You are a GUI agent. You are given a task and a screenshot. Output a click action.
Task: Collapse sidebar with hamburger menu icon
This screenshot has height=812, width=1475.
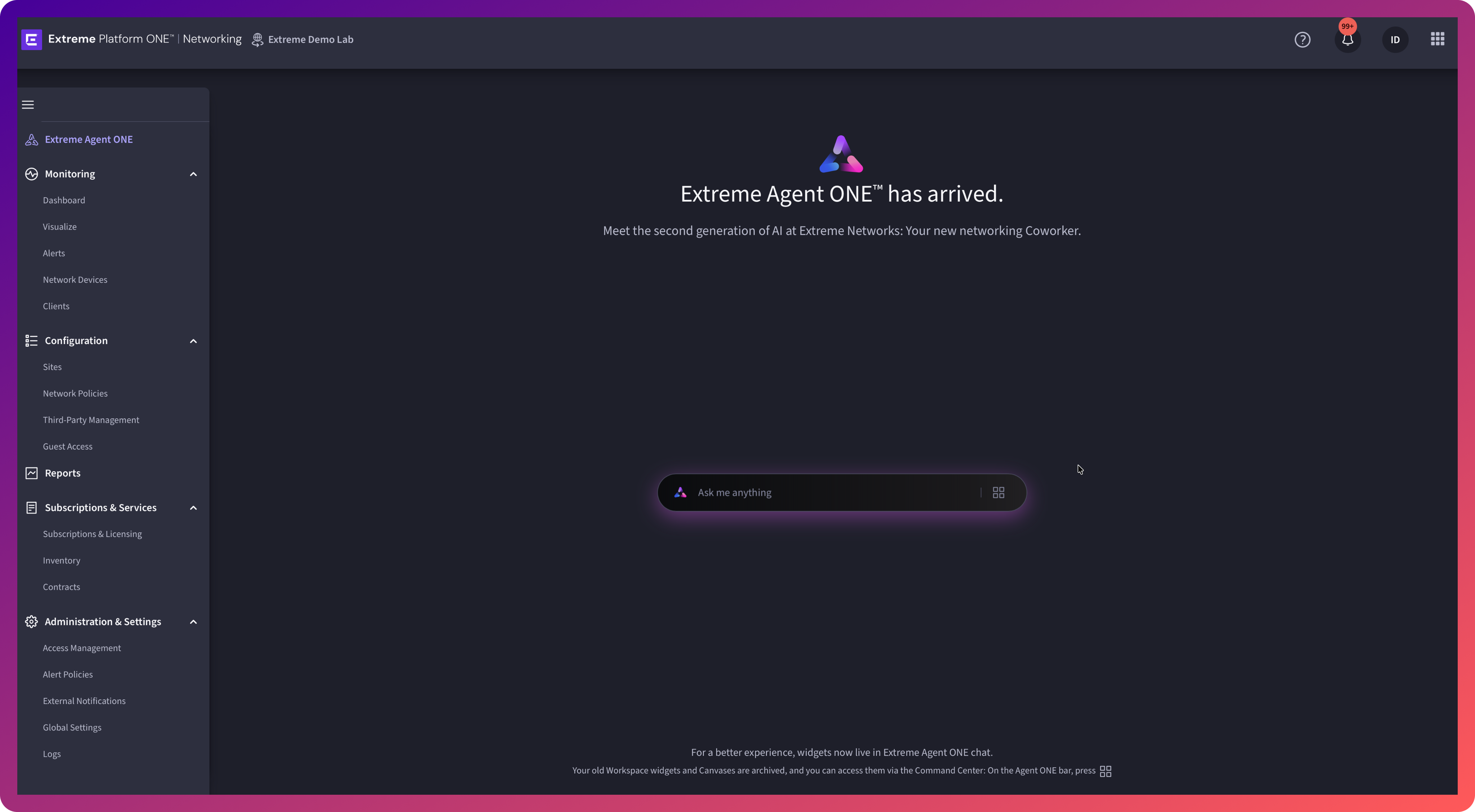pyautogui.click(x=28, y=105)
